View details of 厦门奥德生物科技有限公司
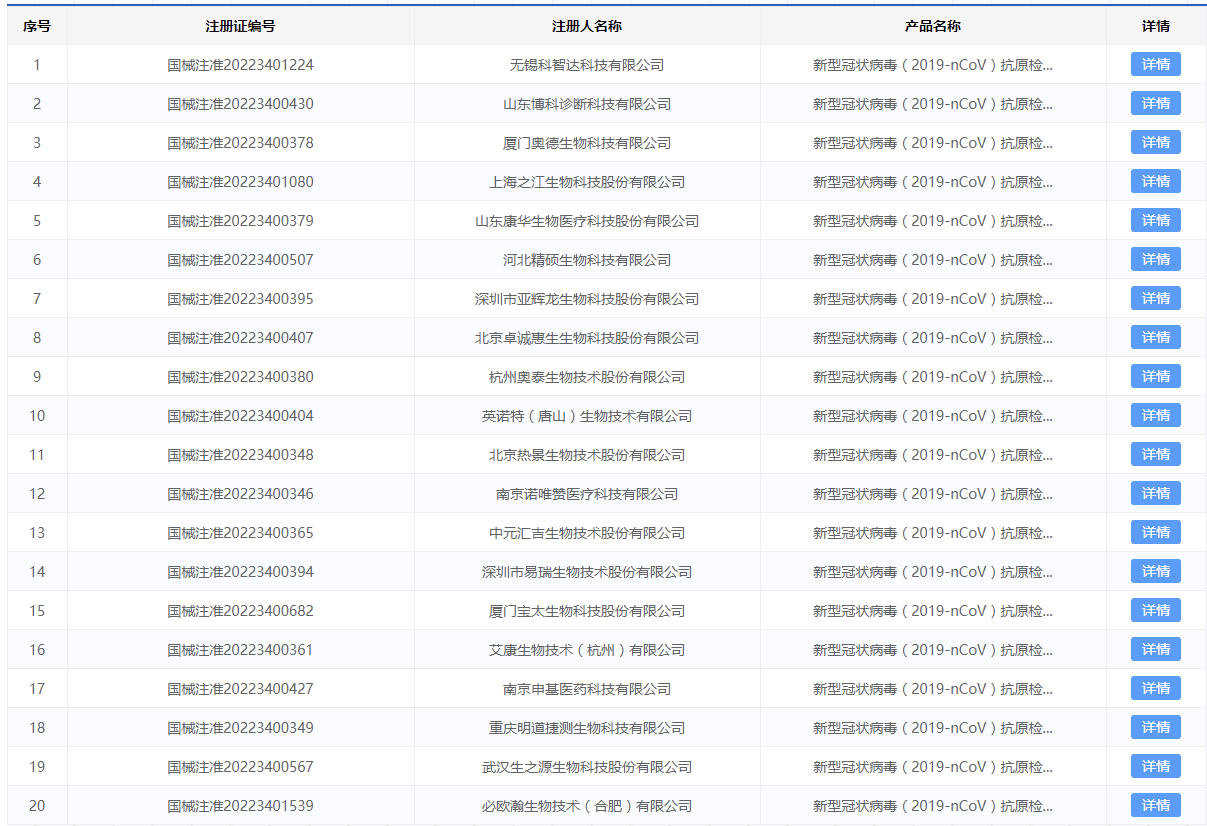Viewport: 1207px width, 826px height. tap(1155, 143)
